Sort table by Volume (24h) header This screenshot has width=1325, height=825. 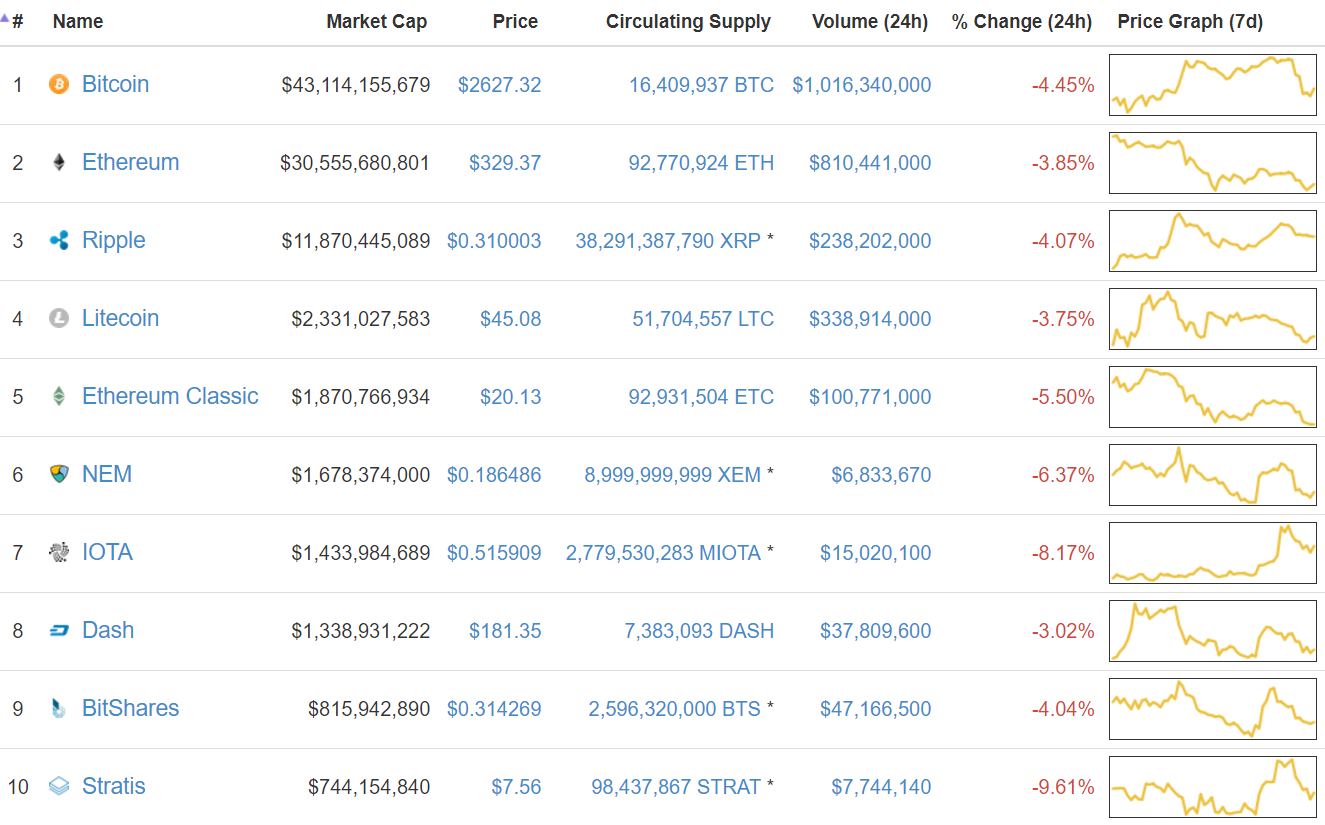tap(869, 22)
